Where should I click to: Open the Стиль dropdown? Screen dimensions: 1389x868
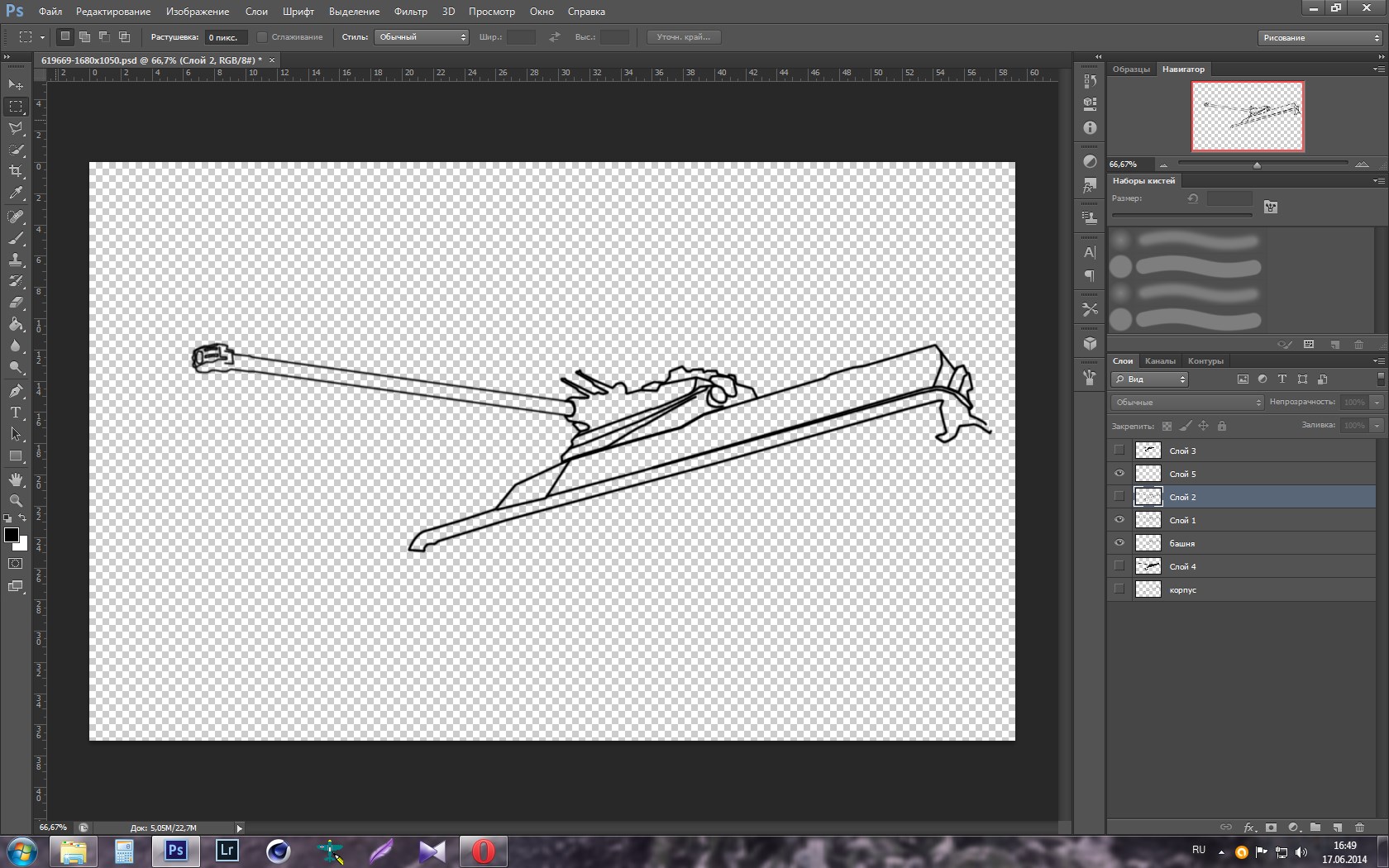click(422, 37)
